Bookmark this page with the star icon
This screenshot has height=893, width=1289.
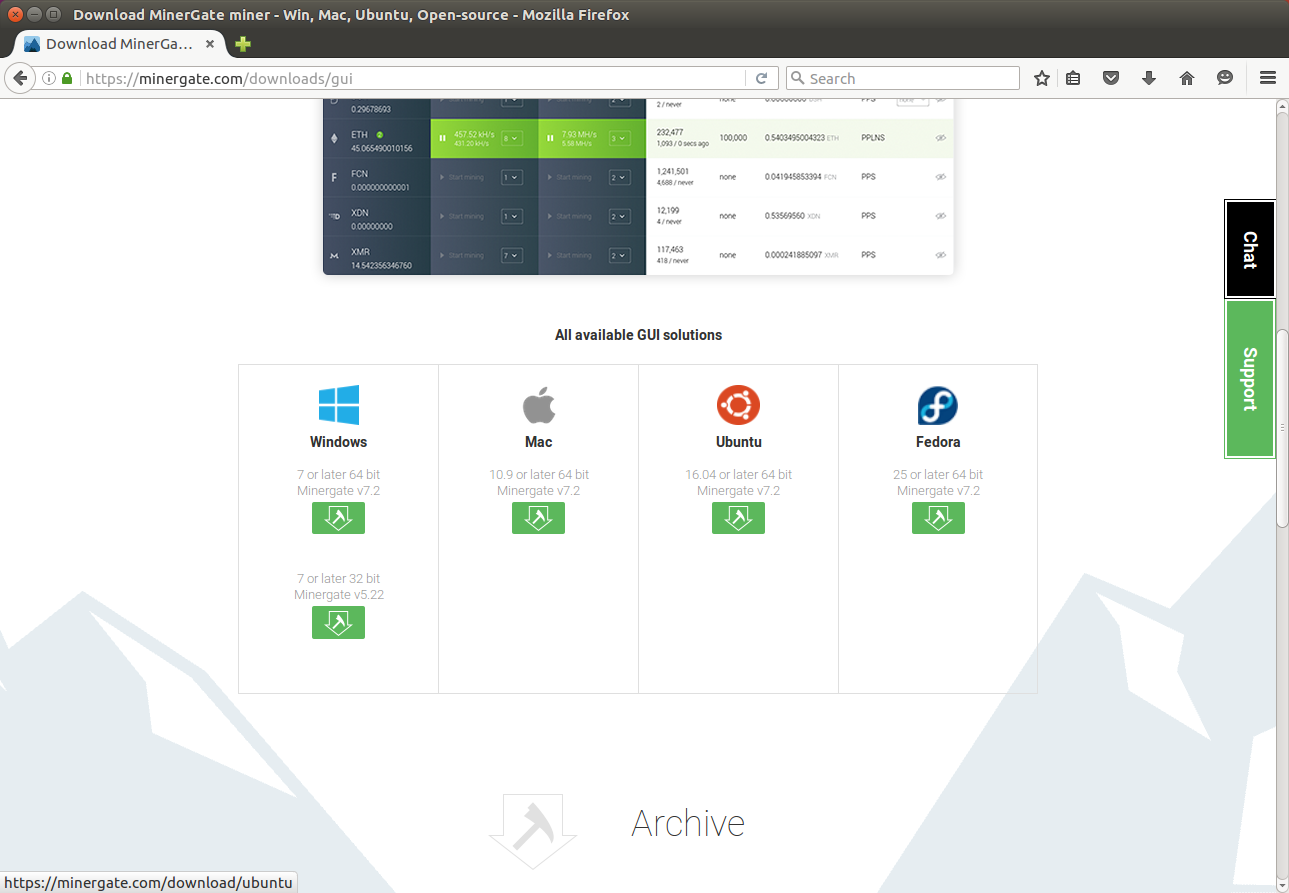click(x=1042, y=78)
